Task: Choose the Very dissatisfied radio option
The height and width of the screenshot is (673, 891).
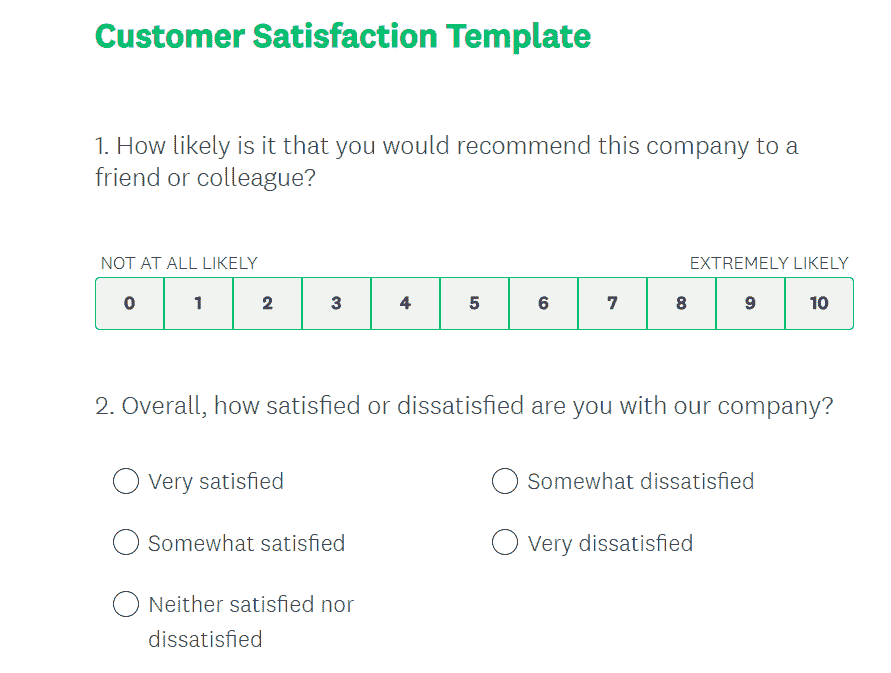Action: (x=505, y=543)
